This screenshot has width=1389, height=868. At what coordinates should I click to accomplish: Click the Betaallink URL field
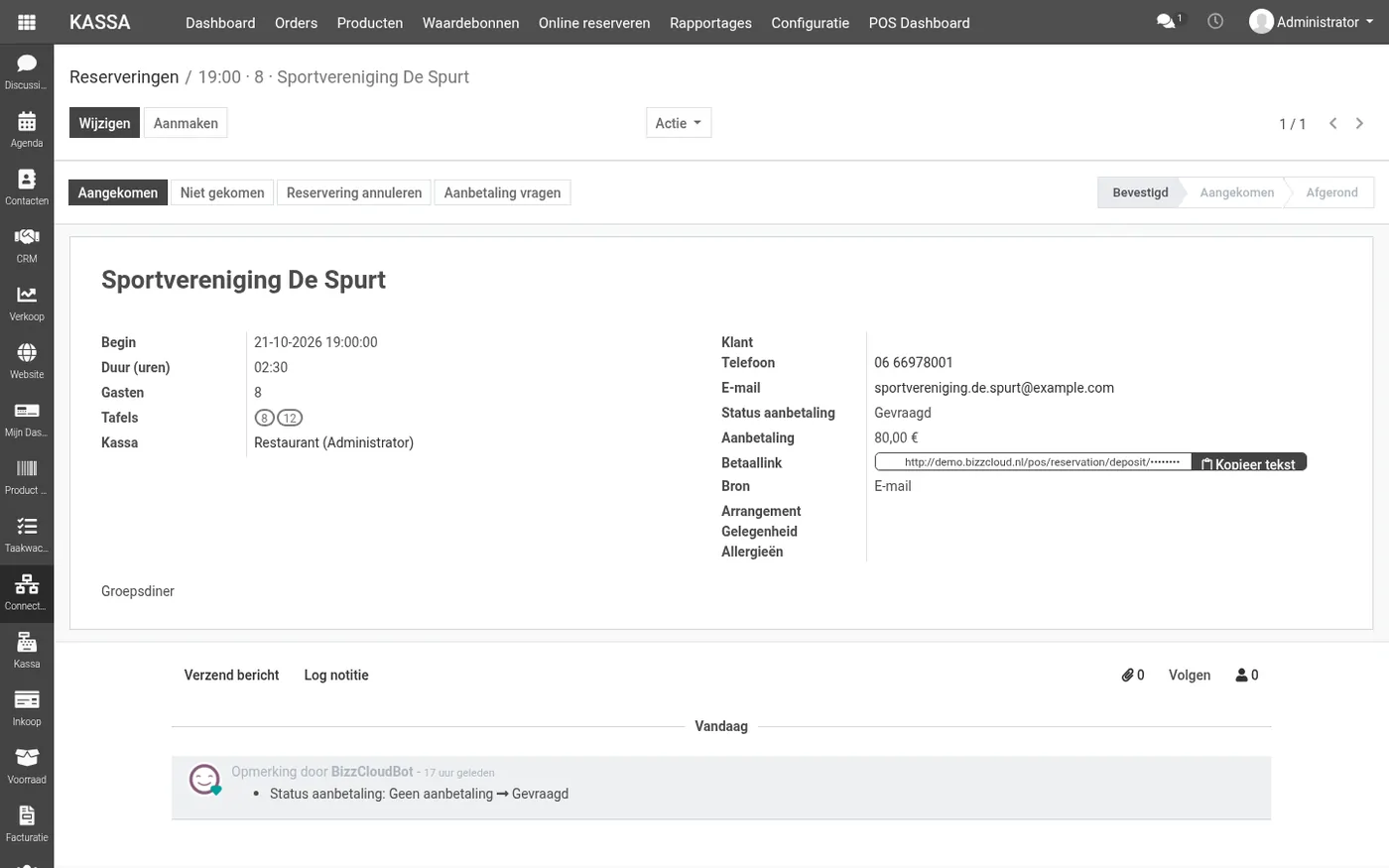(x=1032, y=462)
